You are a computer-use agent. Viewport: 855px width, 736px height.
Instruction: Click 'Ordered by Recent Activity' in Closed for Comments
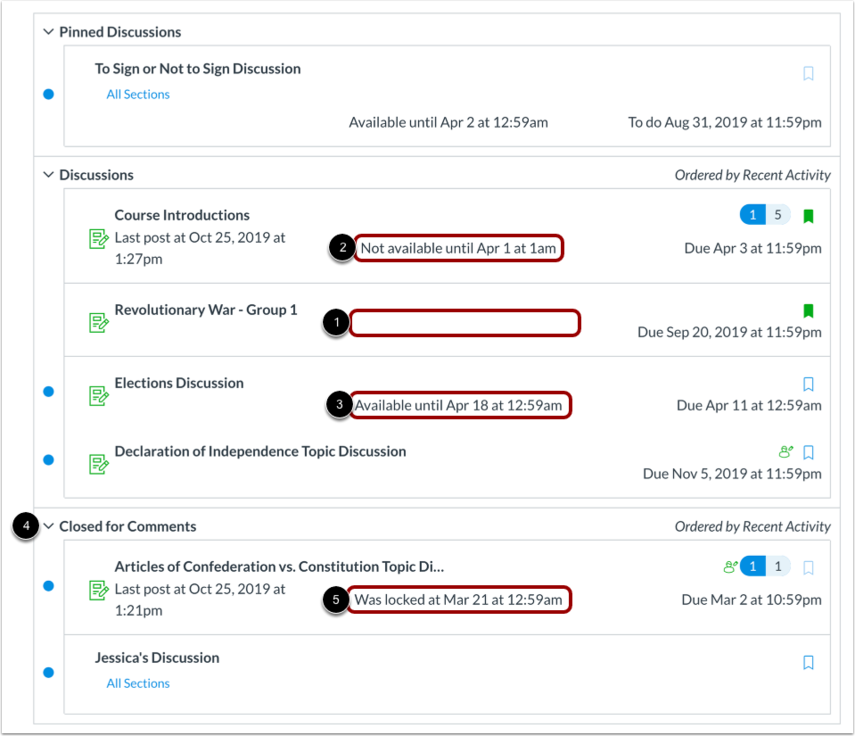click(752, 527)
